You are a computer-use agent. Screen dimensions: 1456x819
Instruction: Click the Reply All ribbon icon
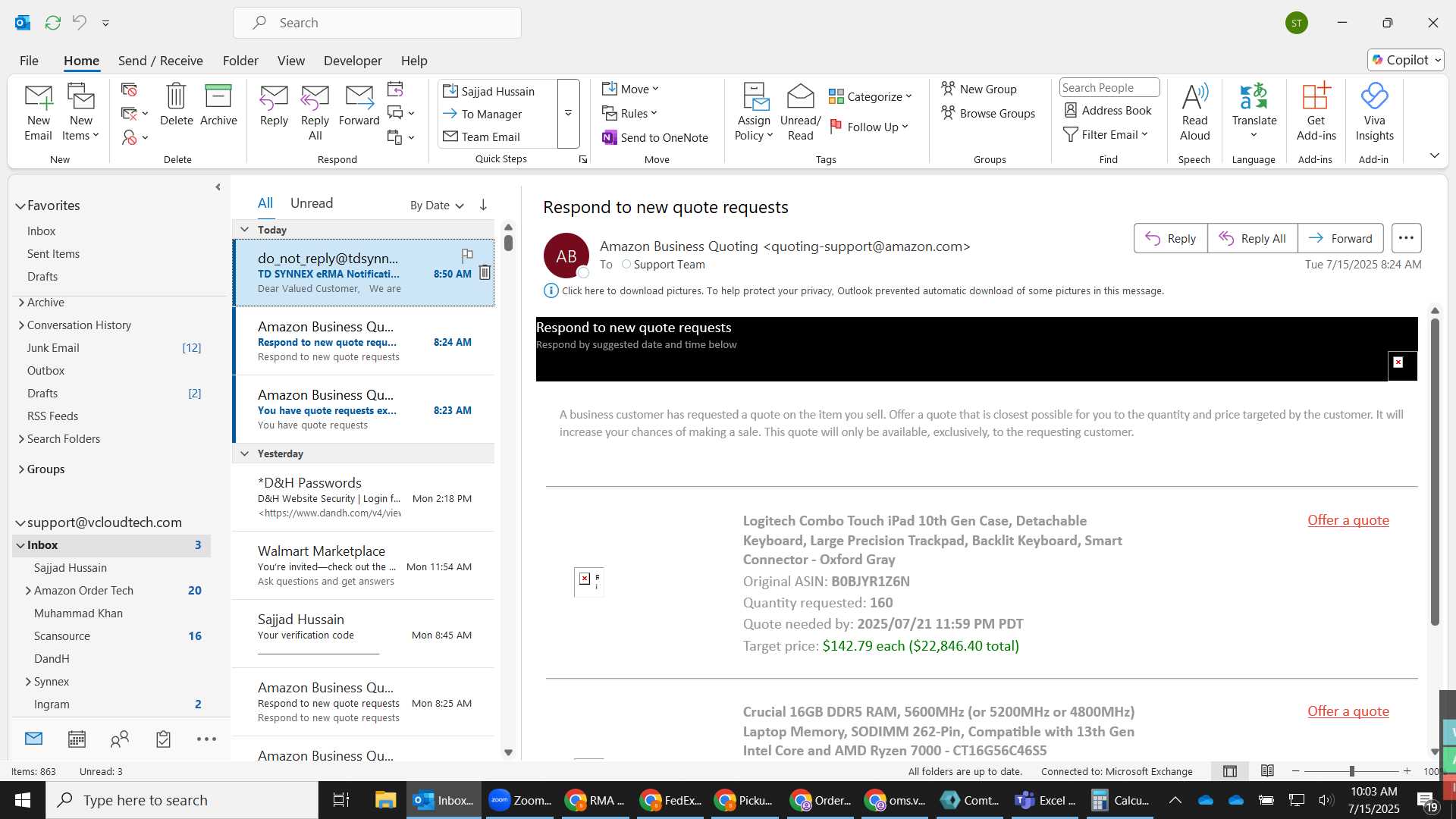(315, 112)
